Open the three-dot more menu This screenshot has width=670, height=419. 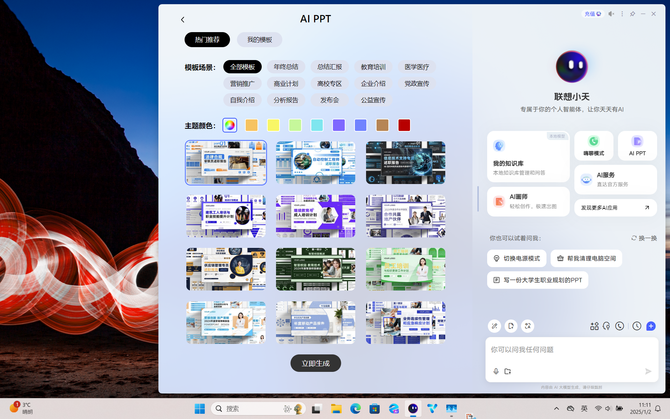pyautogui.click(x=622, y=14)
